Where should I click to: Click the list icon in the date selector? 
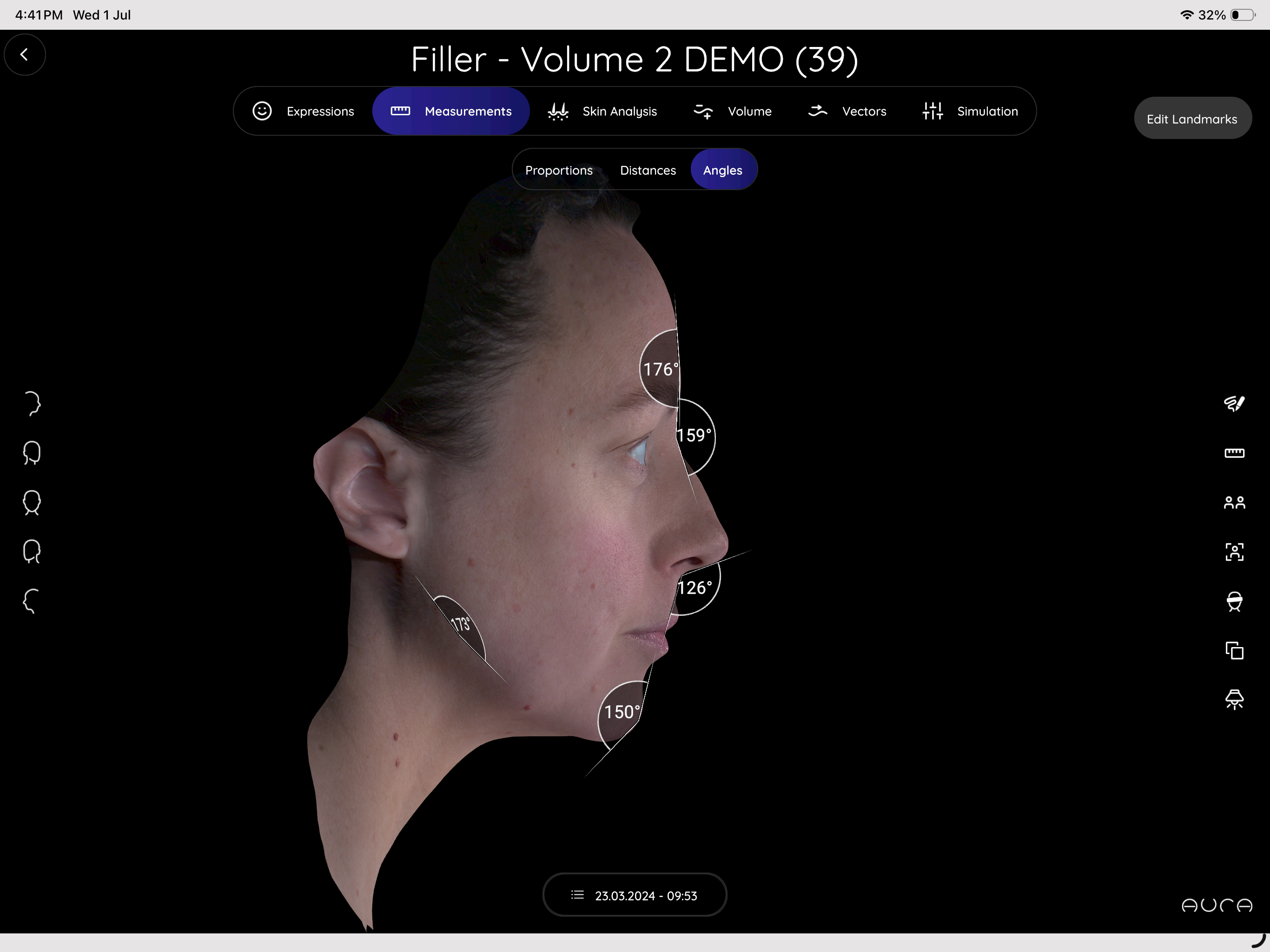(x=577, y=895)
